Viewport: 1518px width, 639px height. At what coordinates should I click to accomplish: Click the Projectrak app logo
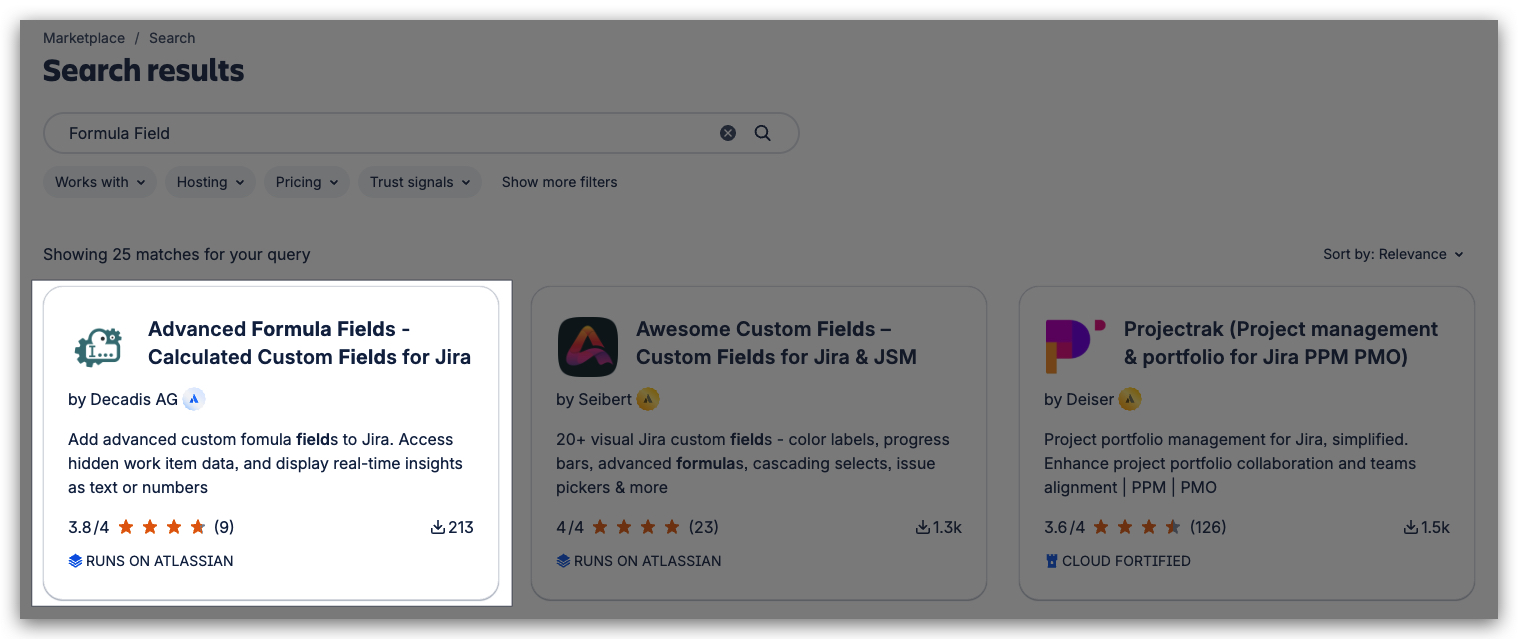pos(1074,346)
